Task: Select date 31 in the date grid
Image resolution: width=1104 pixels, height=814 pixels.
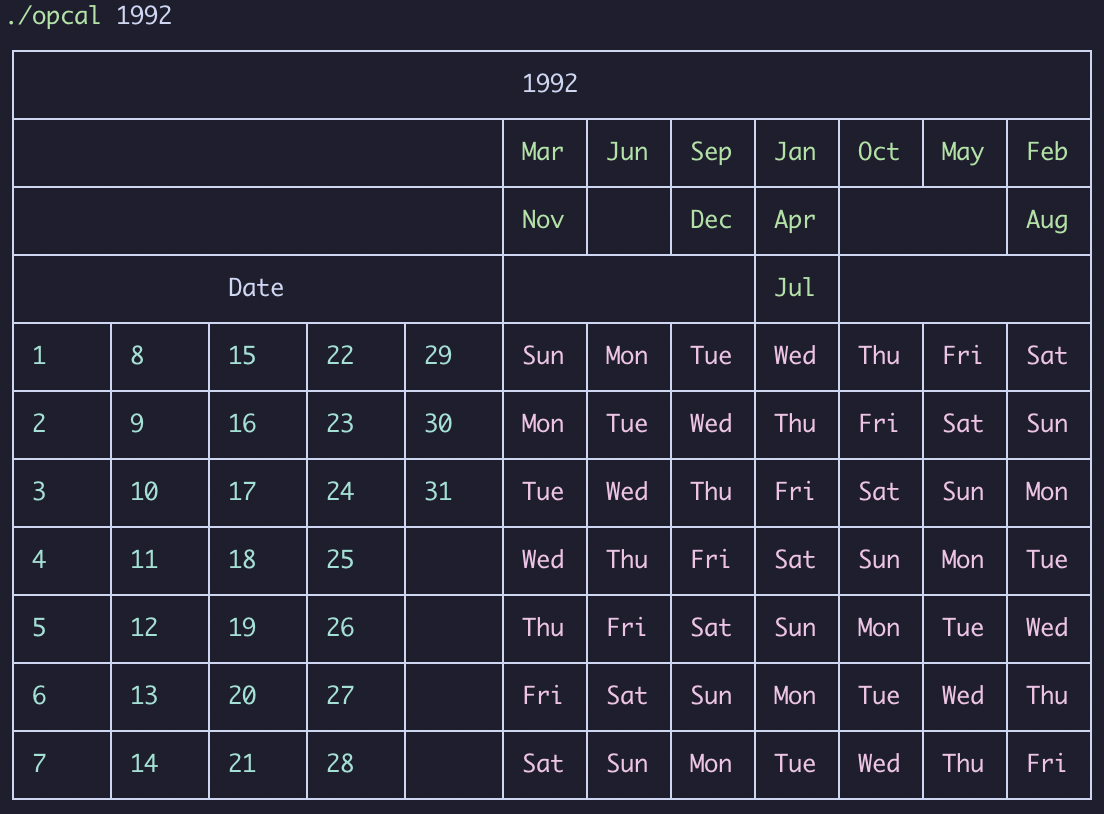Action: coord(438,492)
